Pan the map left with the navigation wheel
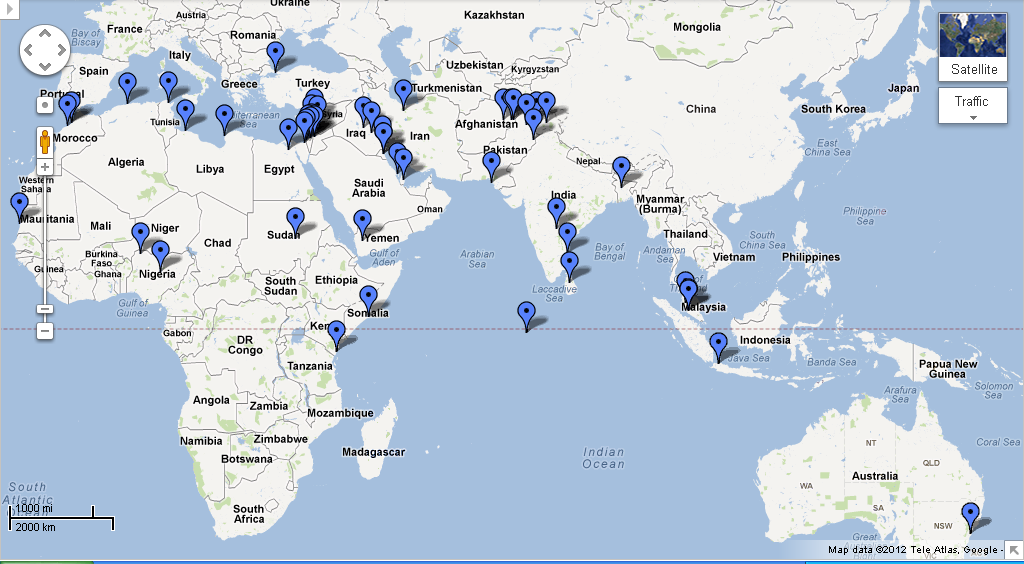The image size is (1024, 564). pyautogui.click(x=27, y=50)
